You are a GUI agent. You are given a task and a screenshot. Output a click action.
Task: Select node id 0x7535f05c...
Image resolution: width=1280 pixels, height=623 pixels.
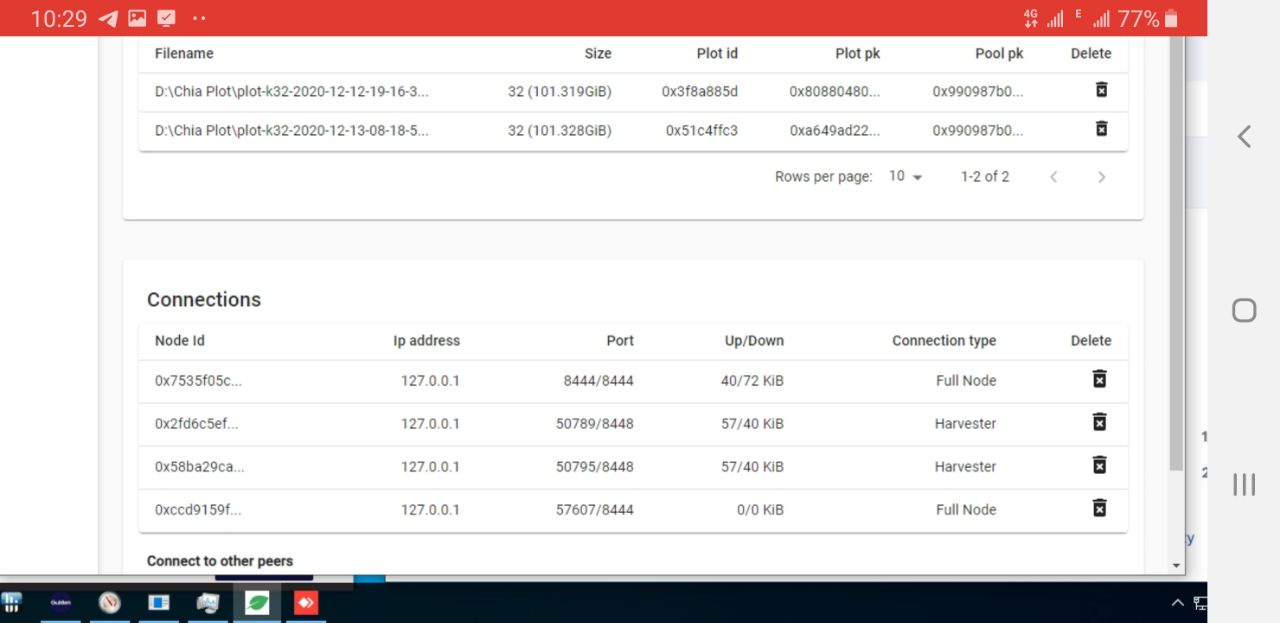[x=198, y=380]
